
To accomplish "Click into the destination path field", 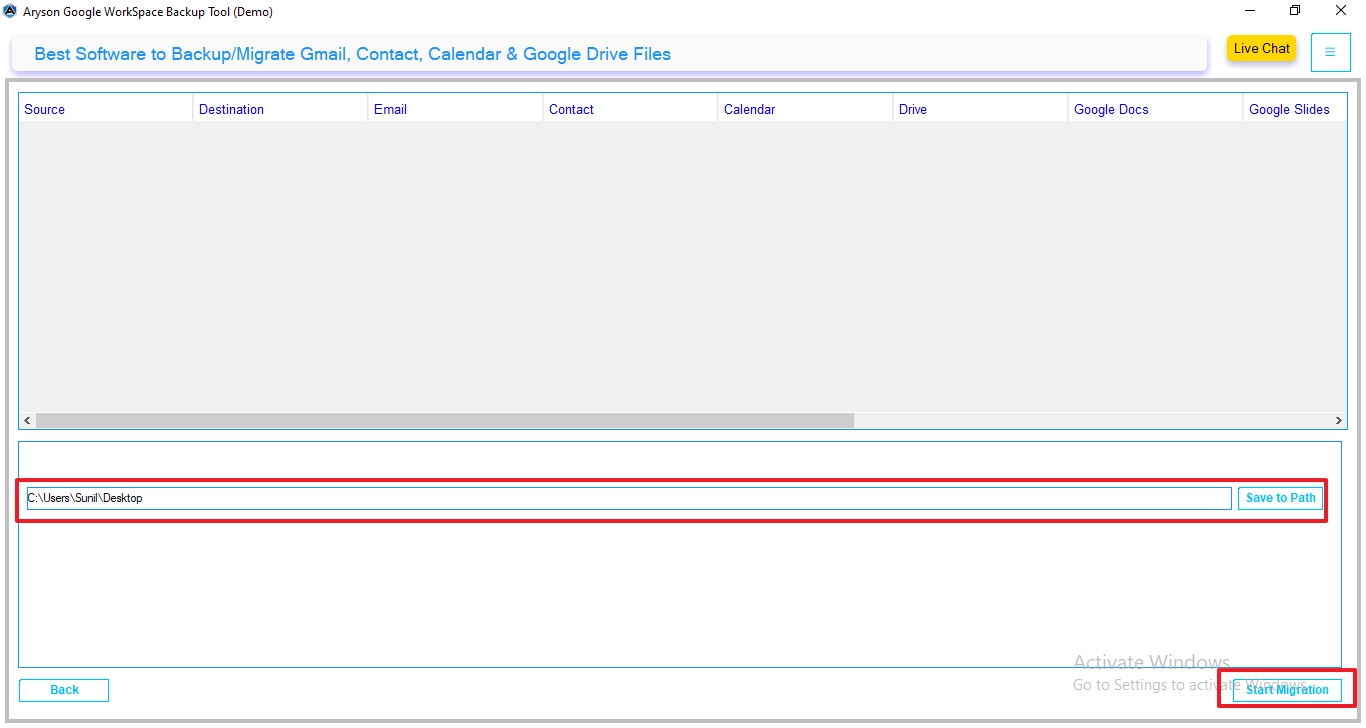I will [629, 498].
